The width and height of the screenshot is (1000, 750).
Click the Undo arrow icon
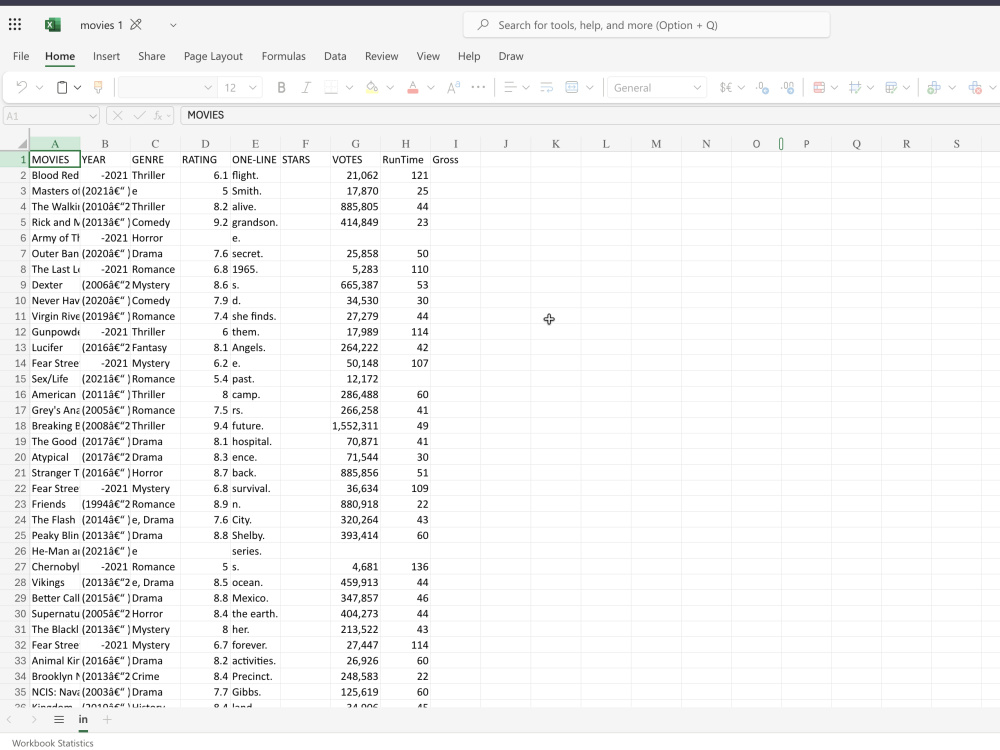click(22, 87)
